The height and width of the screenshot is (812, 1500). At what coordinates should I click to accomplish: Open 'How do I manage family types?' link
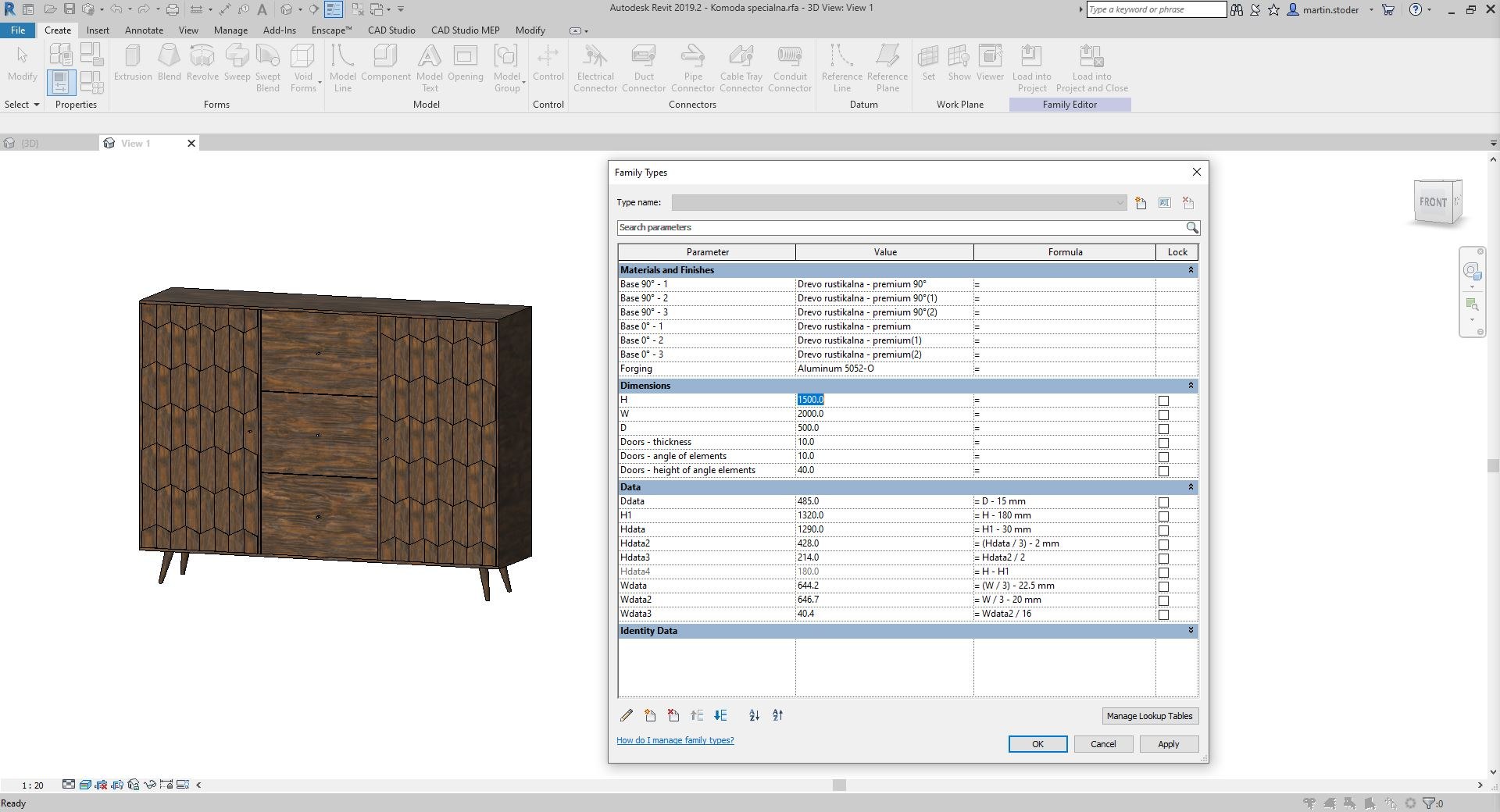[675, 740]
